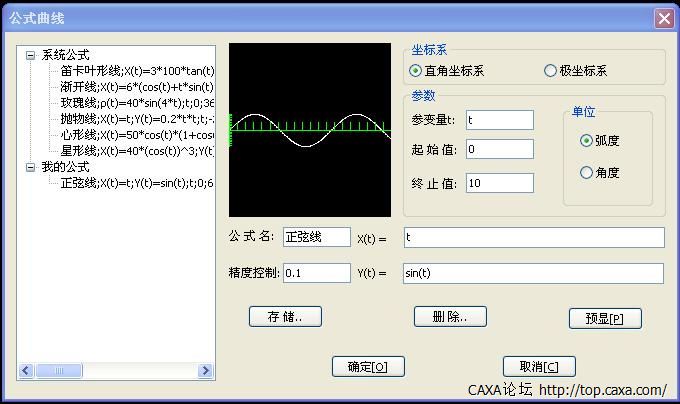Click the 系统公式 tree label
Screen dimensions: 680x404
[65, 55]
